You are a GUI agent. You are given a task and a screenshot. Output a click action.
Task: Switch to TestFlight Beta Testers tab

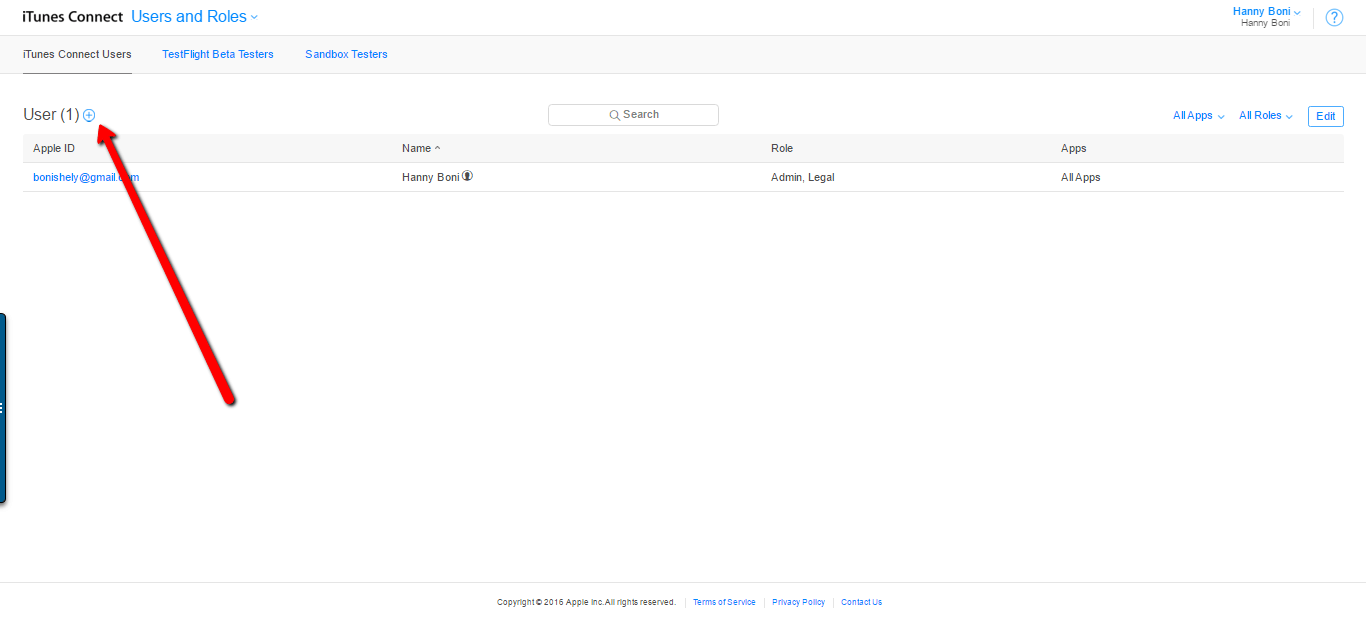tap(218, 54)
